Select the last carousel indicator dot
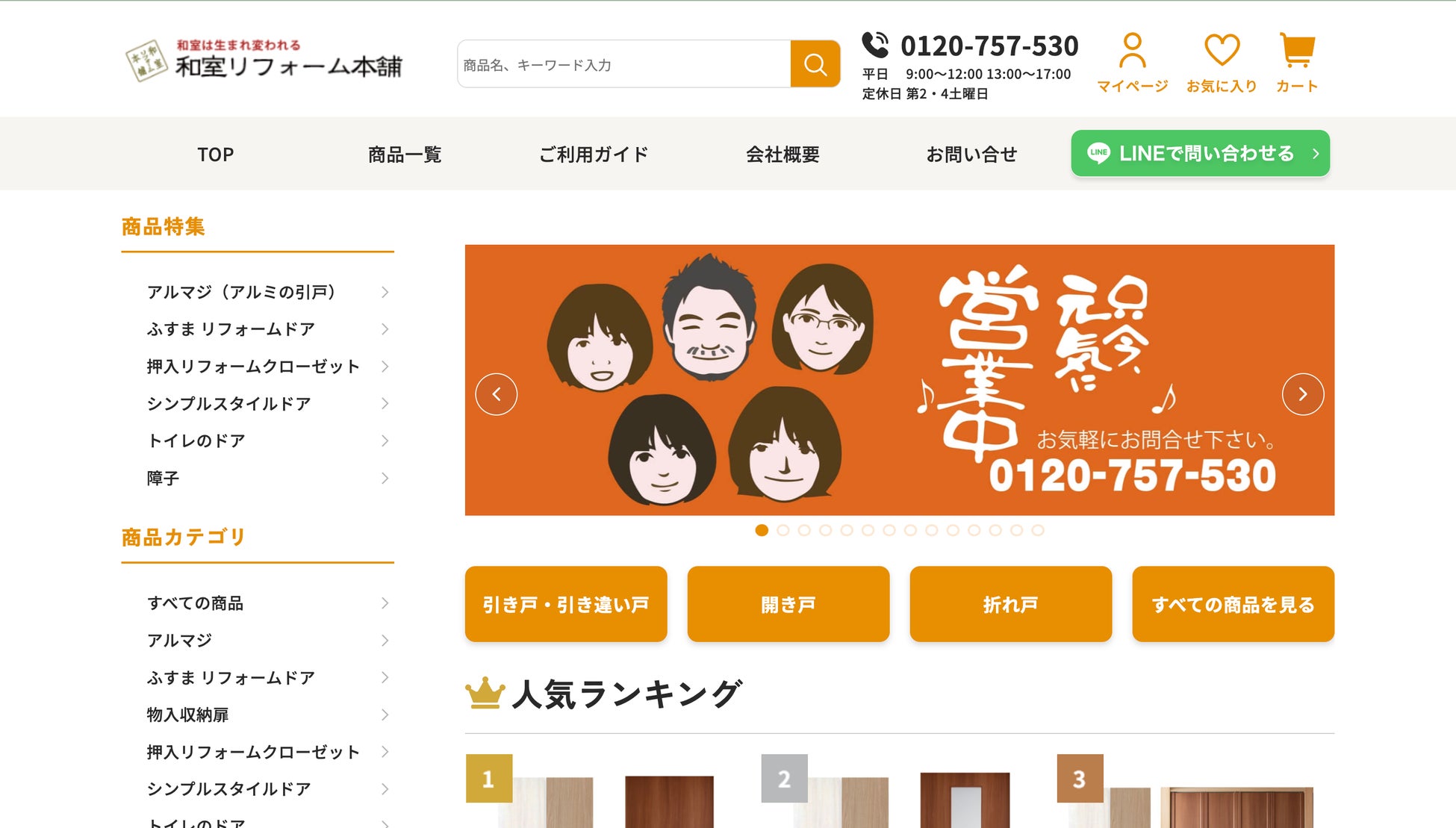Viewport: 1456px width, 828px height. 1038,530
